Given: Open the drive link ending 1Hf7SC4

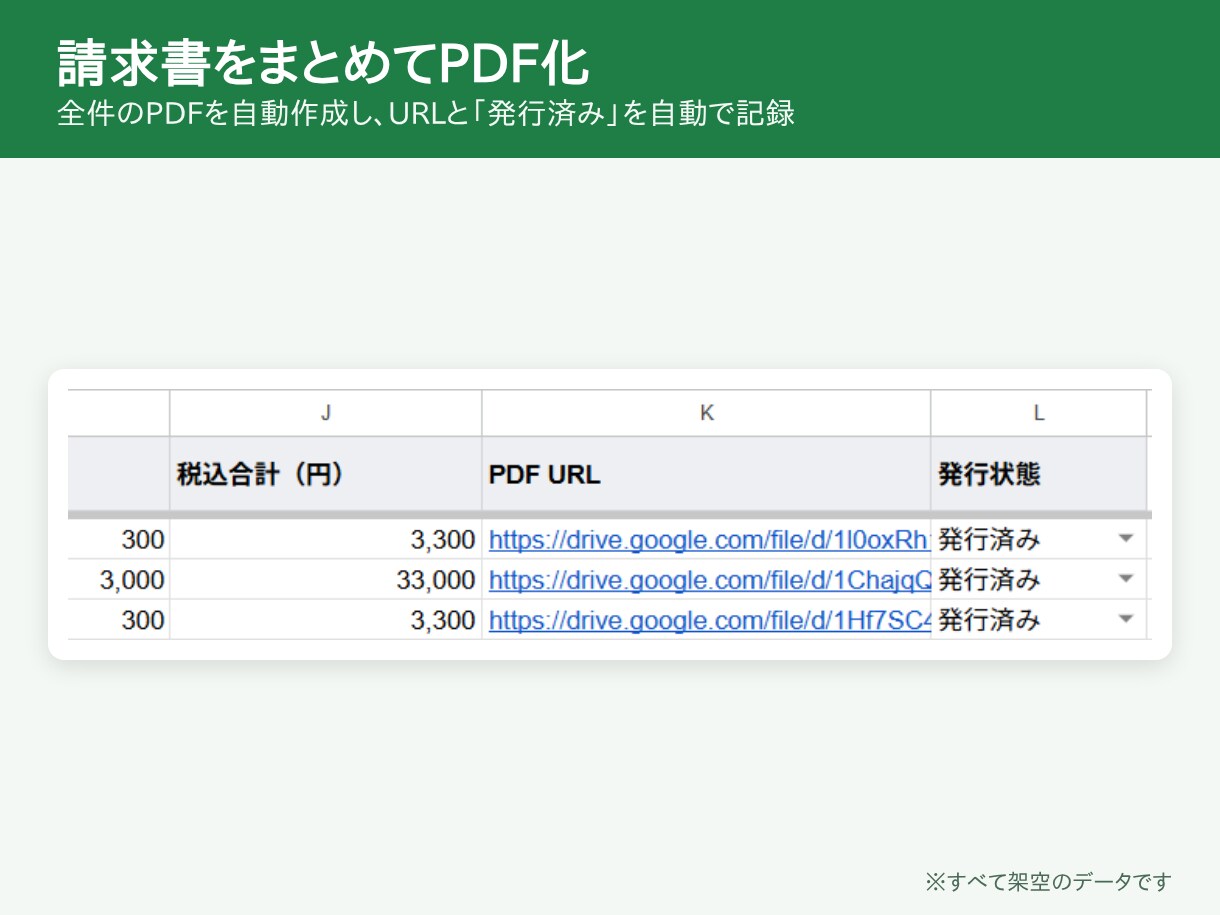Looking at the screenshot, I should tap(710, 620).
